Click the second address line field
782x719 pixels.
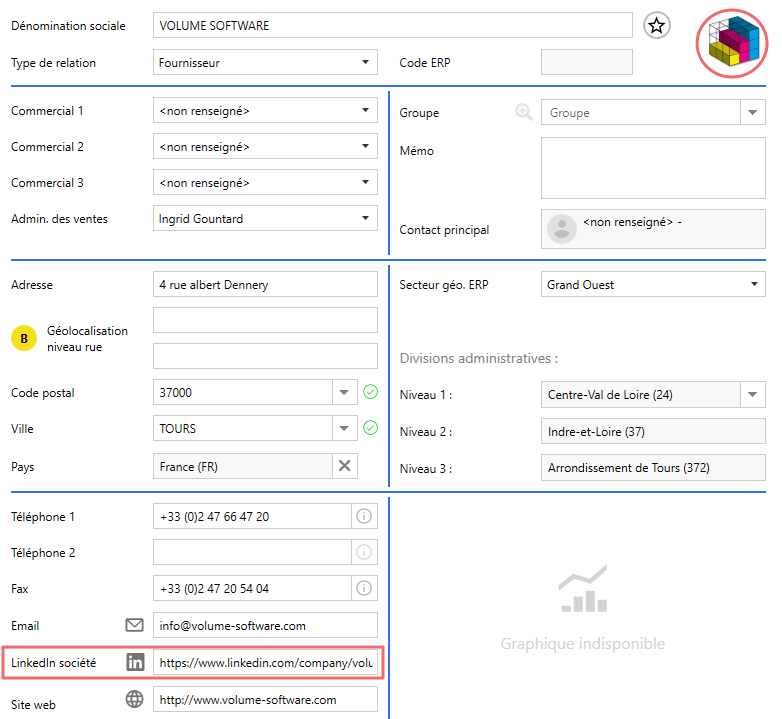[x=265, y=320]
